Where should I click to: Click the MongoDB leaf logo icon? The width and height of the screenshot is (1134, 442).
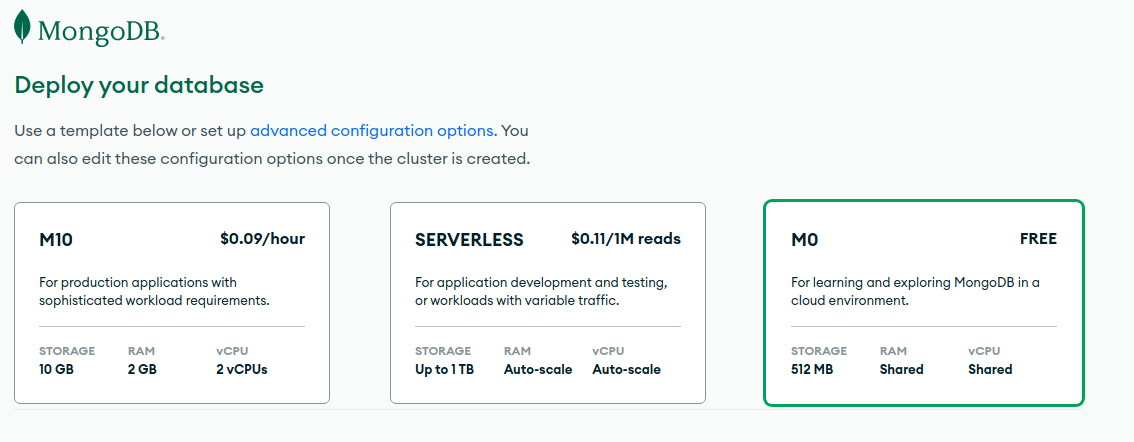22,27
